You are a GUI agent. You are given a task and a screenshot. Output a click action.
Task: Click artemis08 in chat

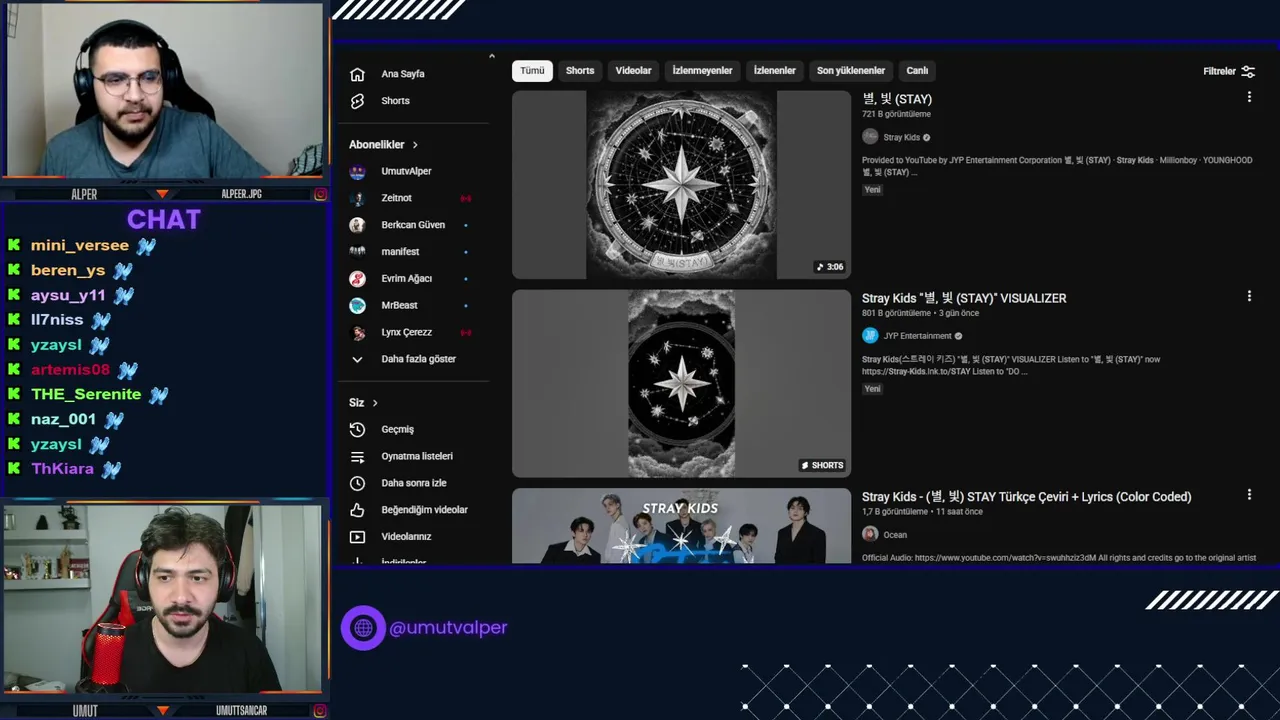70,370
